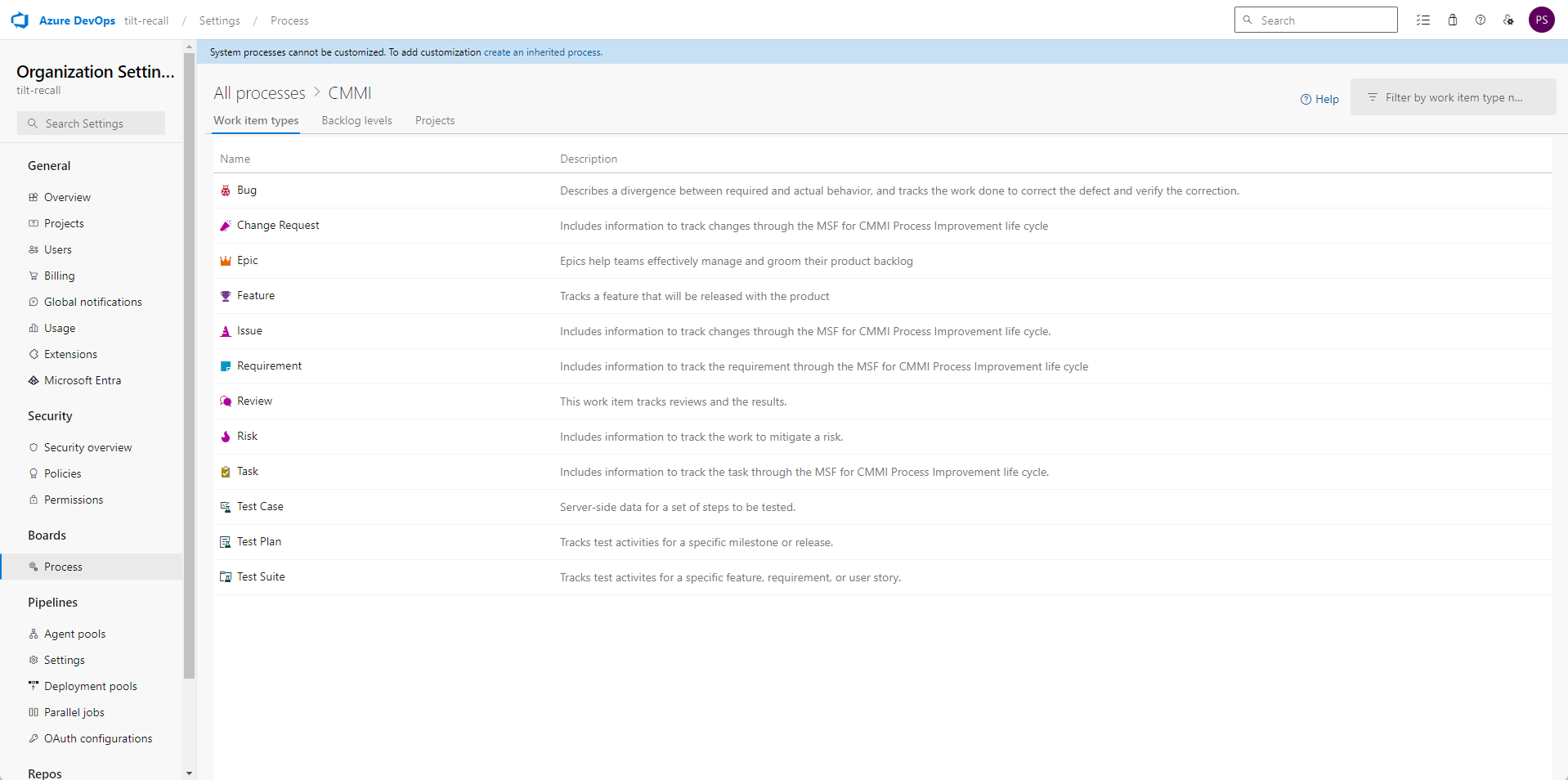Select Parallel jobs under Pipelines
1568x780 pixels.
[74, 712]
